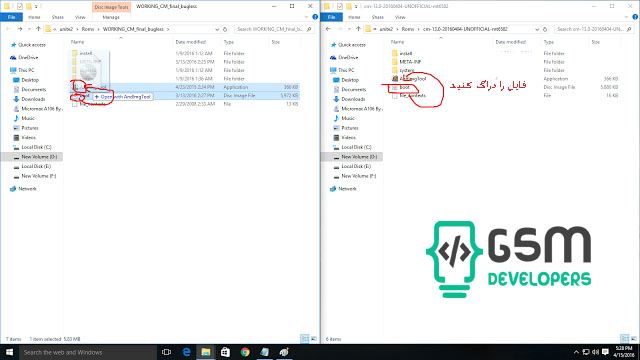Go up one folder in right window
Image resolution: width=640 pixels, height=360 pixels.
[x=358, y=29]
